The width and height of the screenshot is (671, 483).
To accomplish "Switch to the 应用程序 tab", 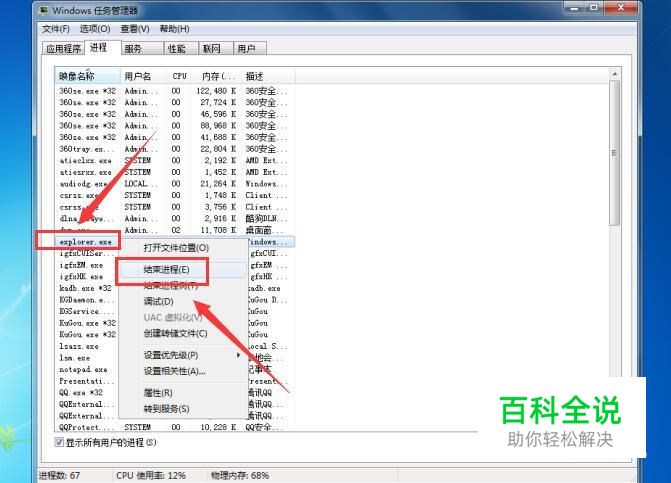I will pos(64,48).
